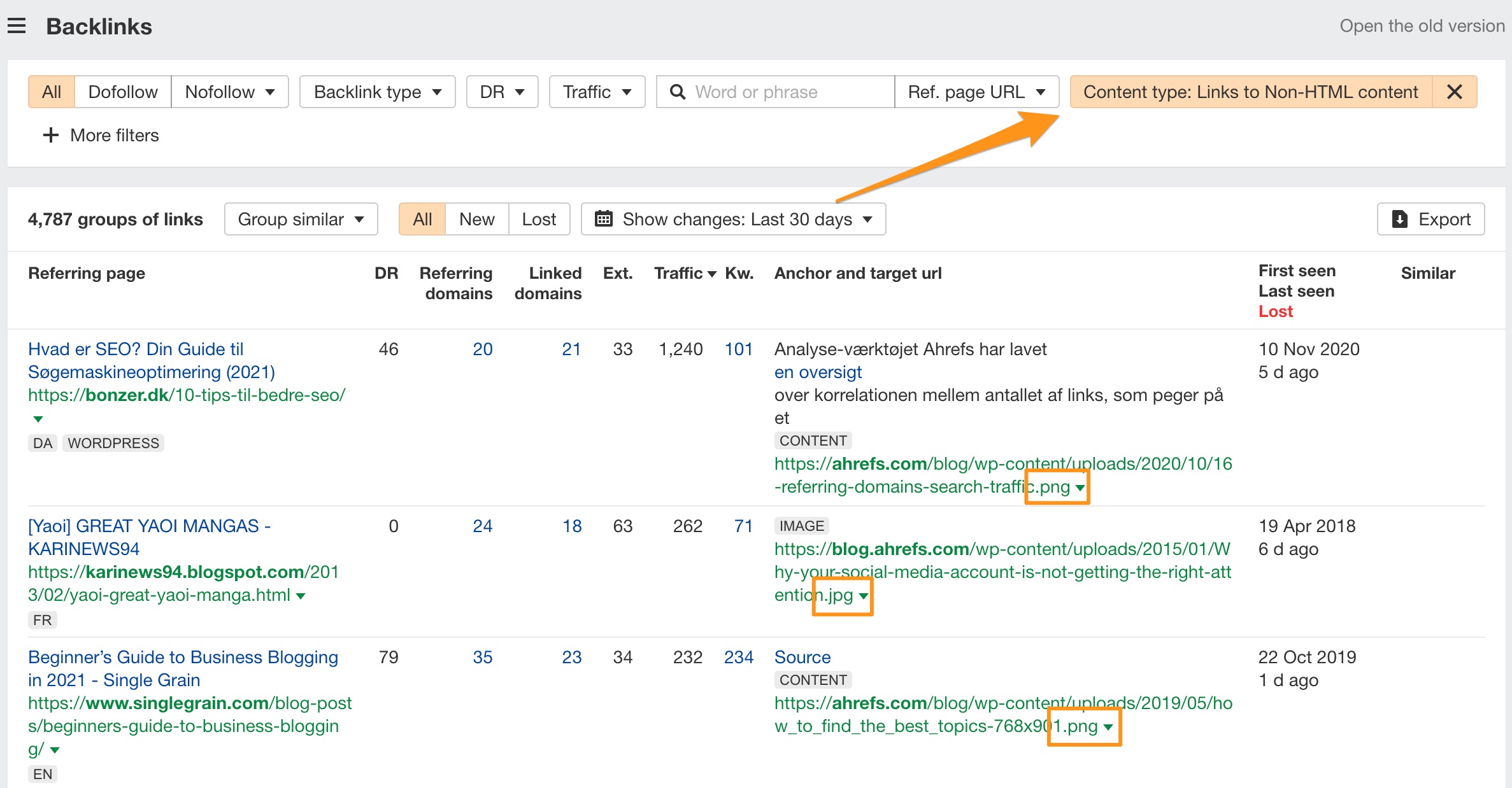Click the search magnifier icon
Screen dimensions: 1512x788
(x=678, y=92)
